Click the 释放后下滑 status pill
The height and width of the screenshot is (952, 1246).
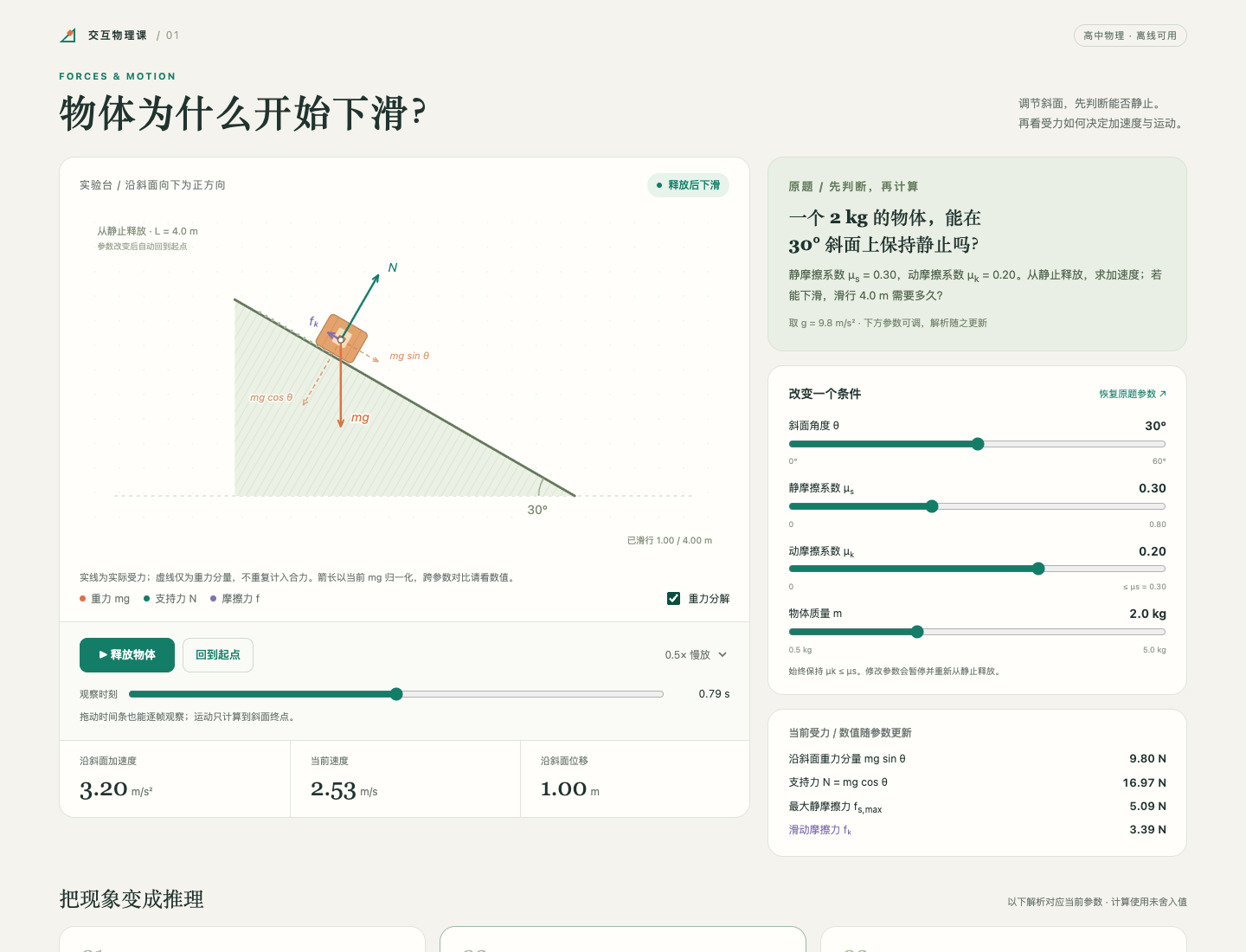pos(688,185)
